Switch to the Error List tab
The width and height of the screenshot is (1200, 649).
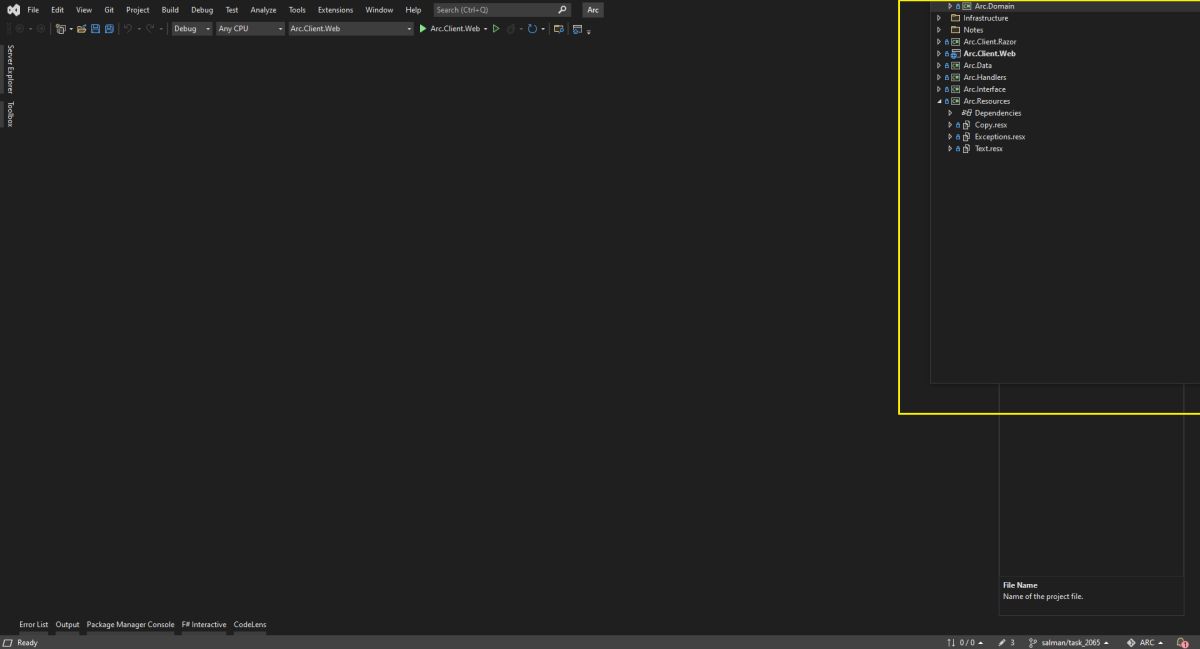coord(34,625)
